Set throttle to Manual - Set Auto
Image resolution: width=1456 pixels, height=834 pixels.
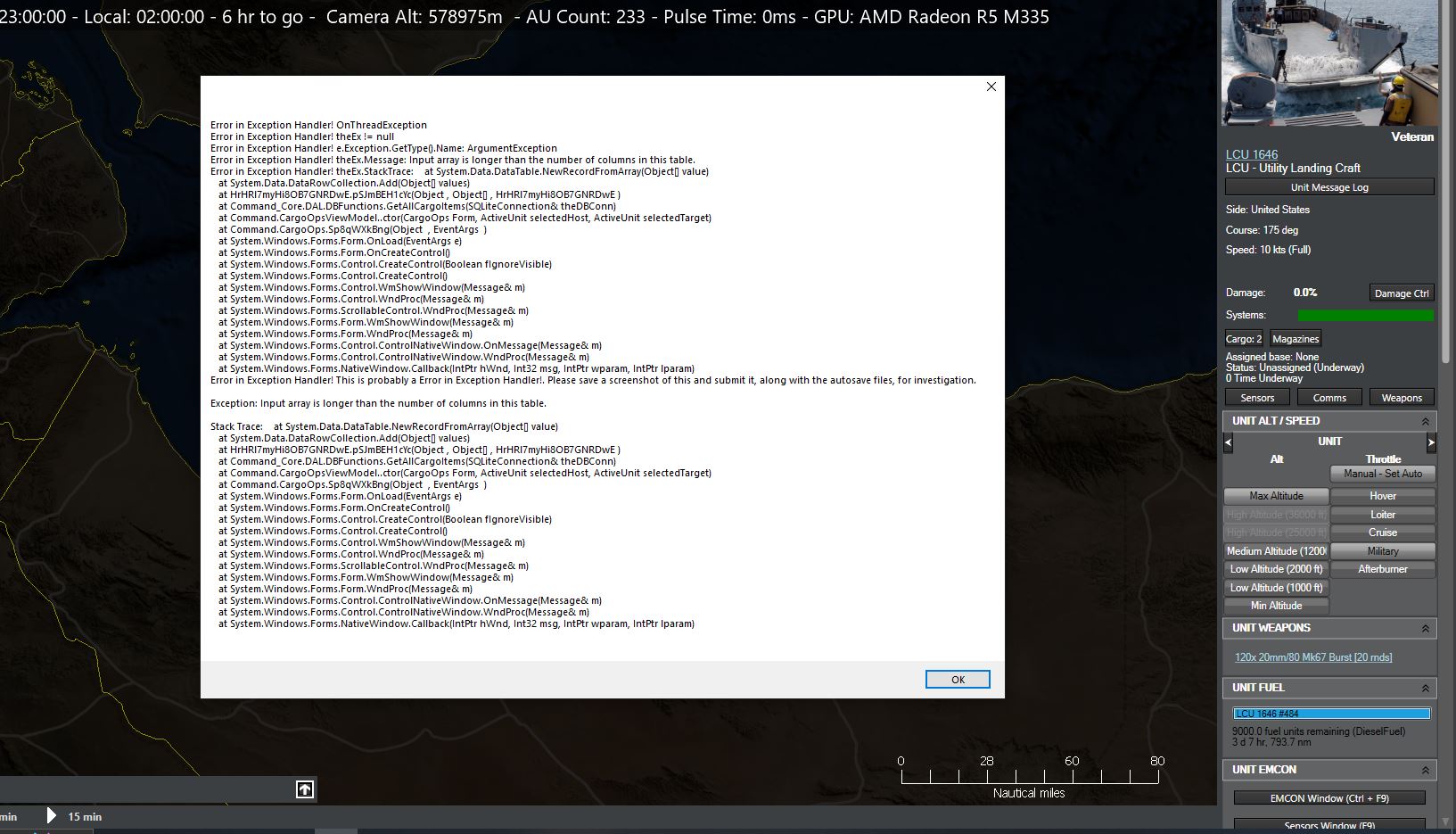coord(1382,474)
